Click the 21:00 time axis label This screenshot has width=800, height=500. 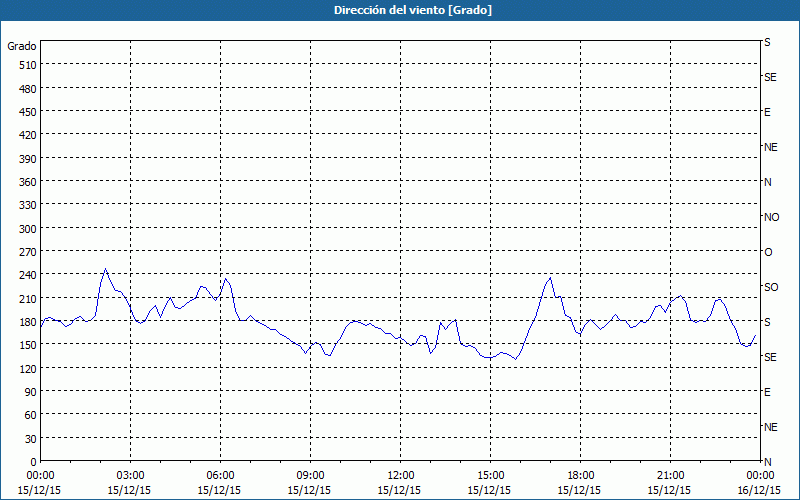coord(670,476)
